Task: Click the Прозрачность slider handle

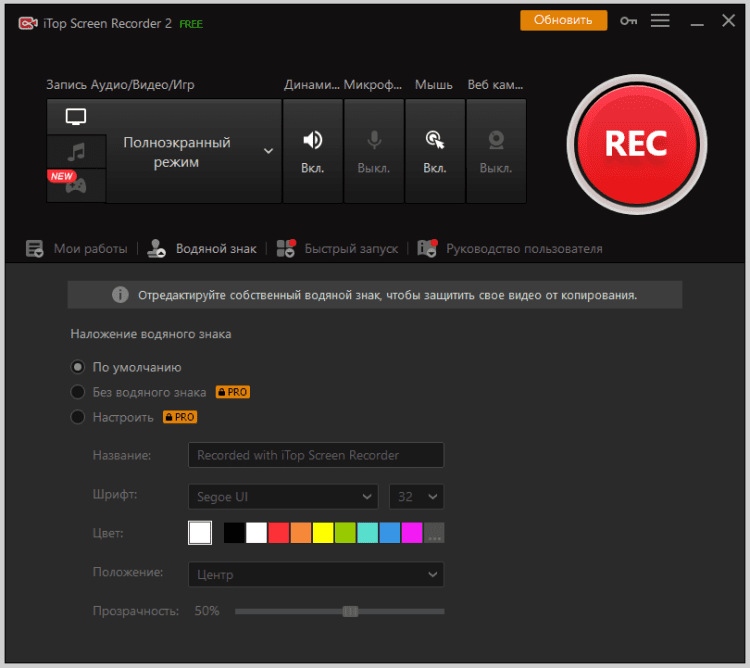Action: click(x=350, y=611)
